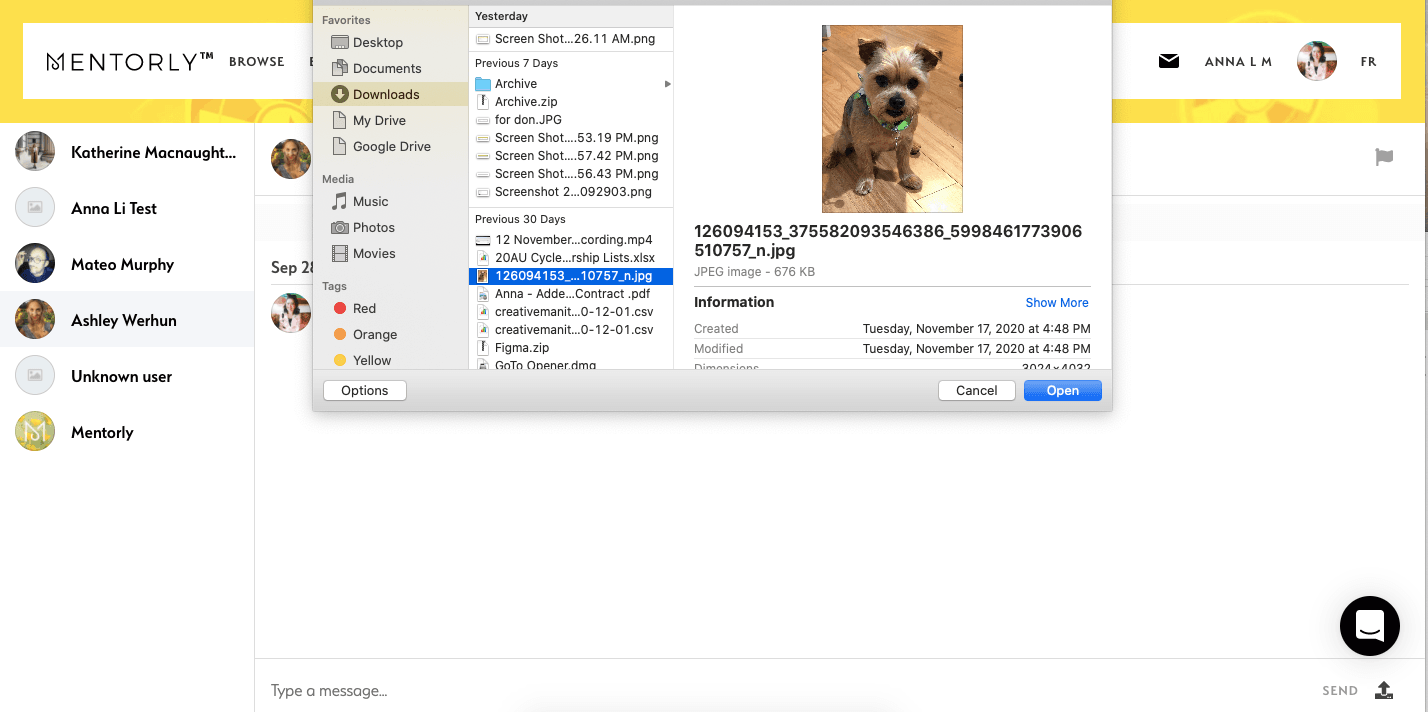Open conversation with Mateo Murphy

click(x=122, y=264)
